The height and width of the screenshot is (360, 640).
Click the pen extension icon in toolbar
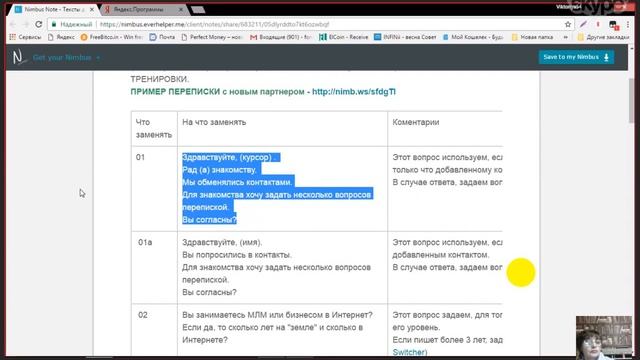[583, 24]
